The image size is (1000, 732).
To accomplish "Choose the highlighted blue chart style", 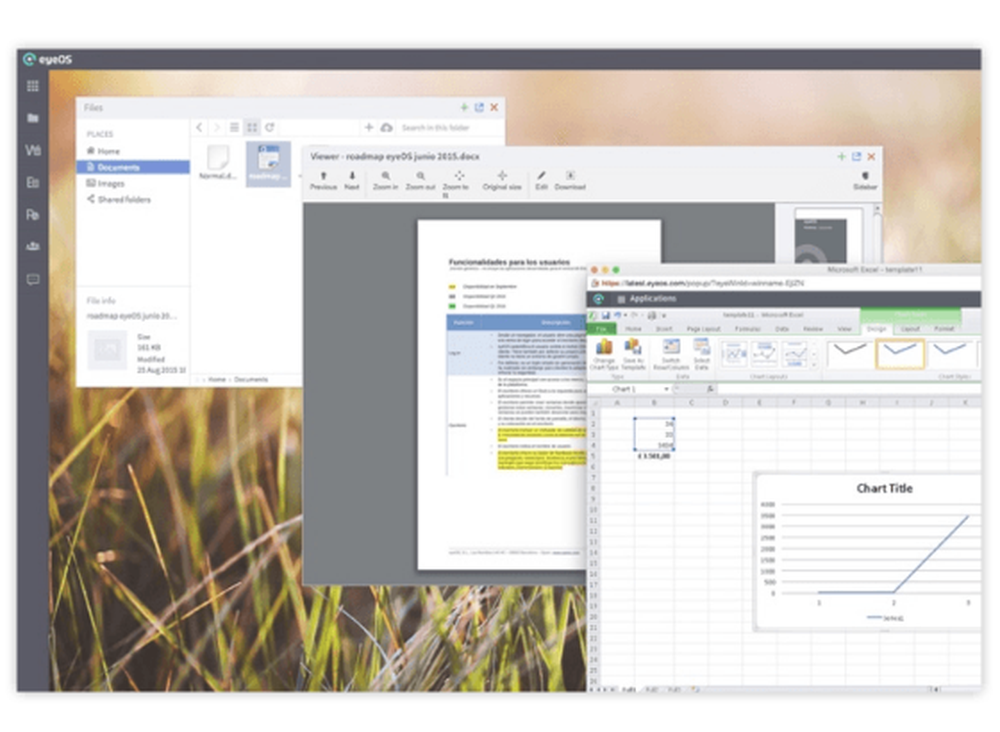I will (900, 353).
